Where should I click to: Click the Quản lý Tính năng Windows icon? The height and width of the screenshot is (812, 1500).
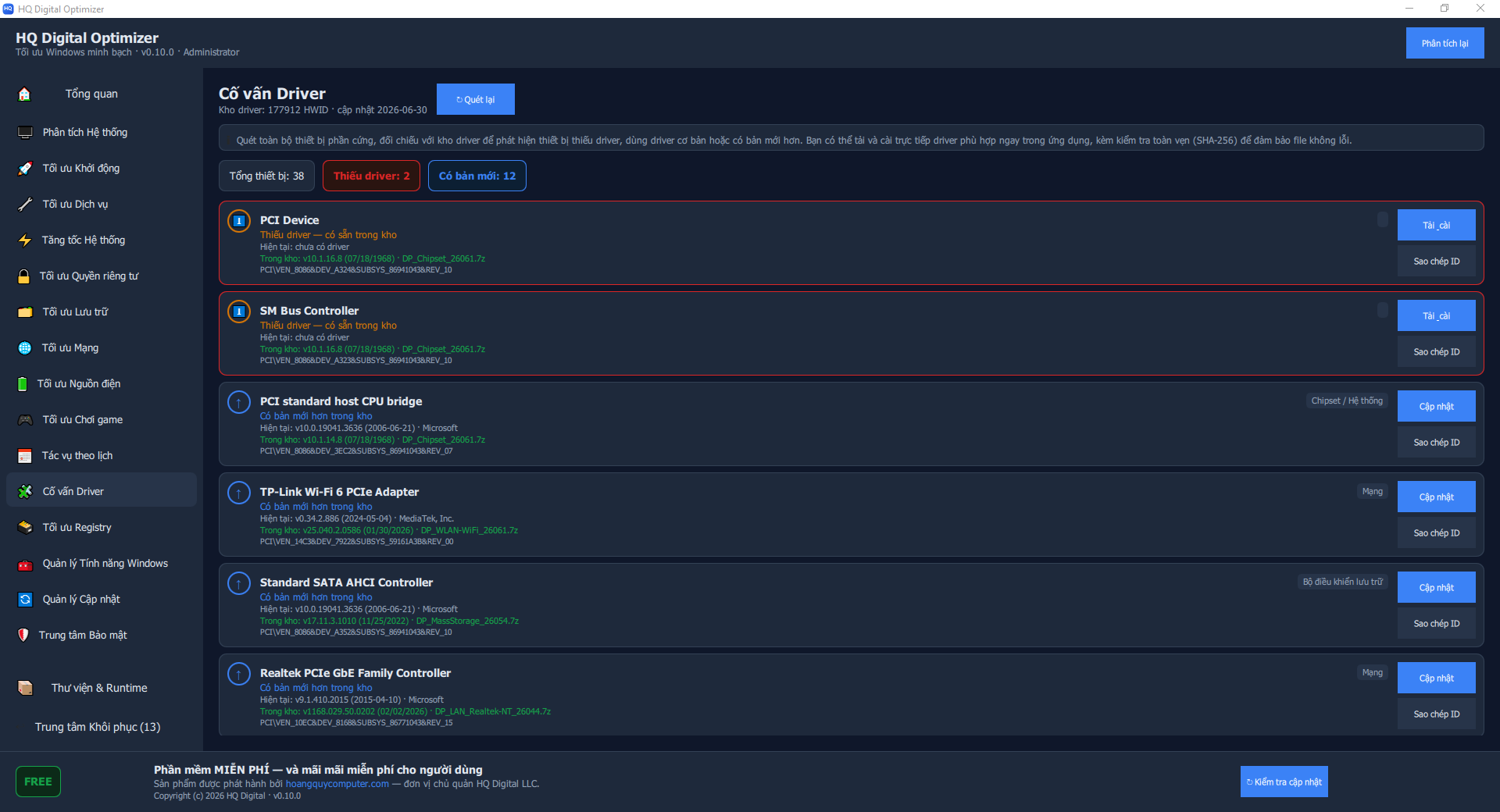(x=25, y=564)
